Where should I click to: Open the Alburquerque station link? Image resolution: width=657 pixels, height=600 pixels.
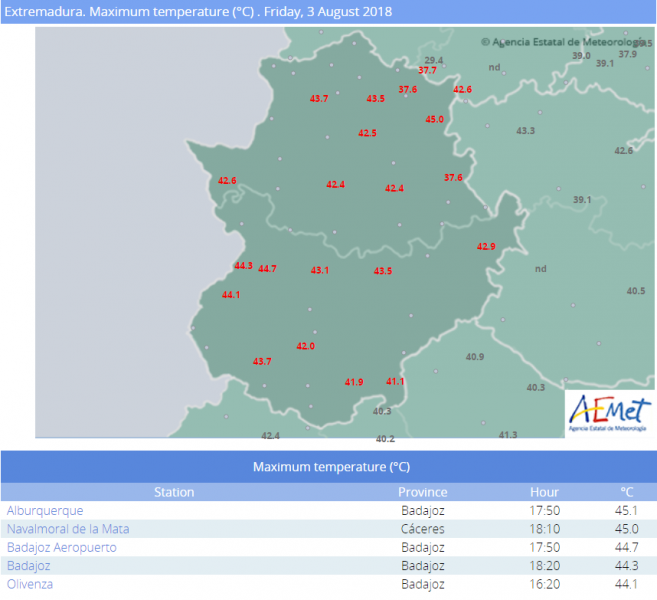tap(45, 510)
